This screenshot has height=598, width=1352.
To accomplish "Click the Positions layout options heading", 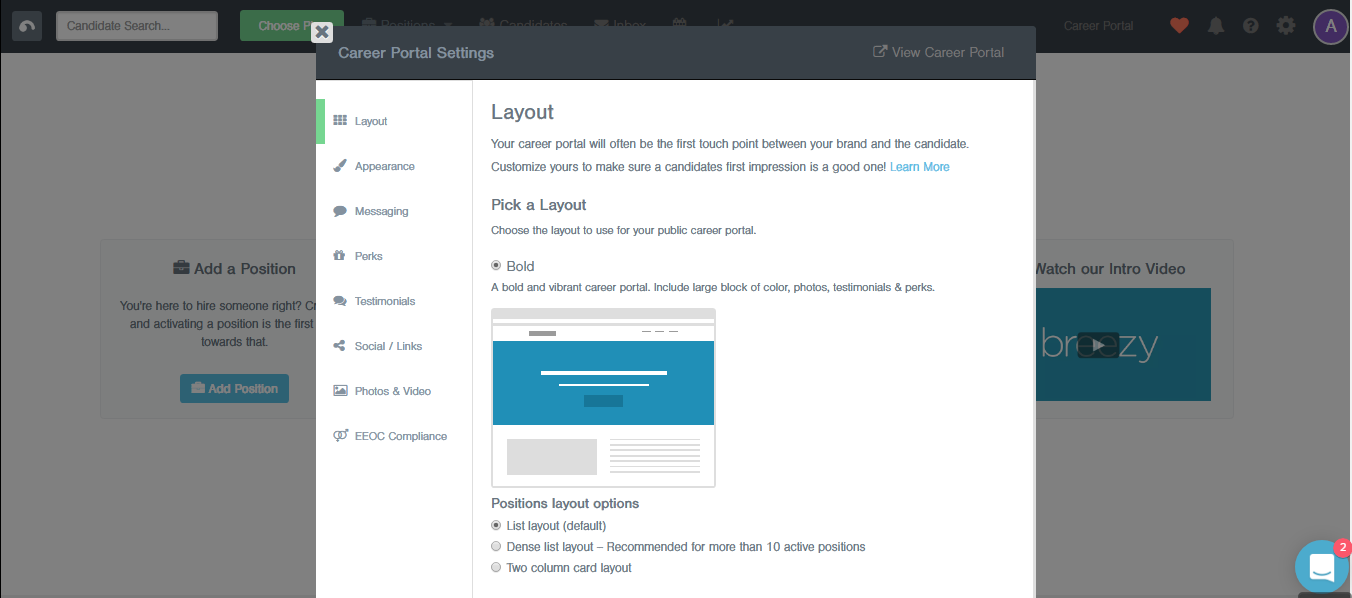I will [565, 503].
